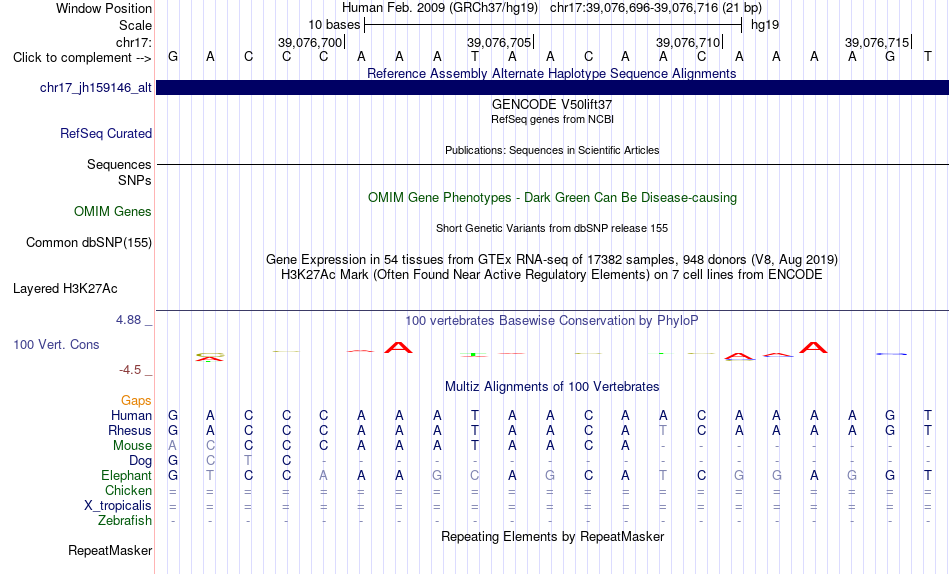Select the dark blue chr17_jh159146_alt alignment bar
This screenshot has width=950, height=574.
coord(552,88)
